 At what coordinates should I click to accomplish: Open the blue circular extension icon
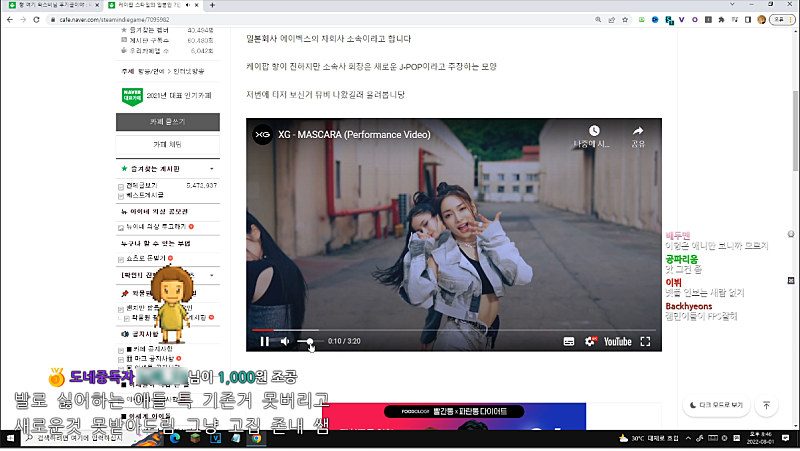[655, 19]
